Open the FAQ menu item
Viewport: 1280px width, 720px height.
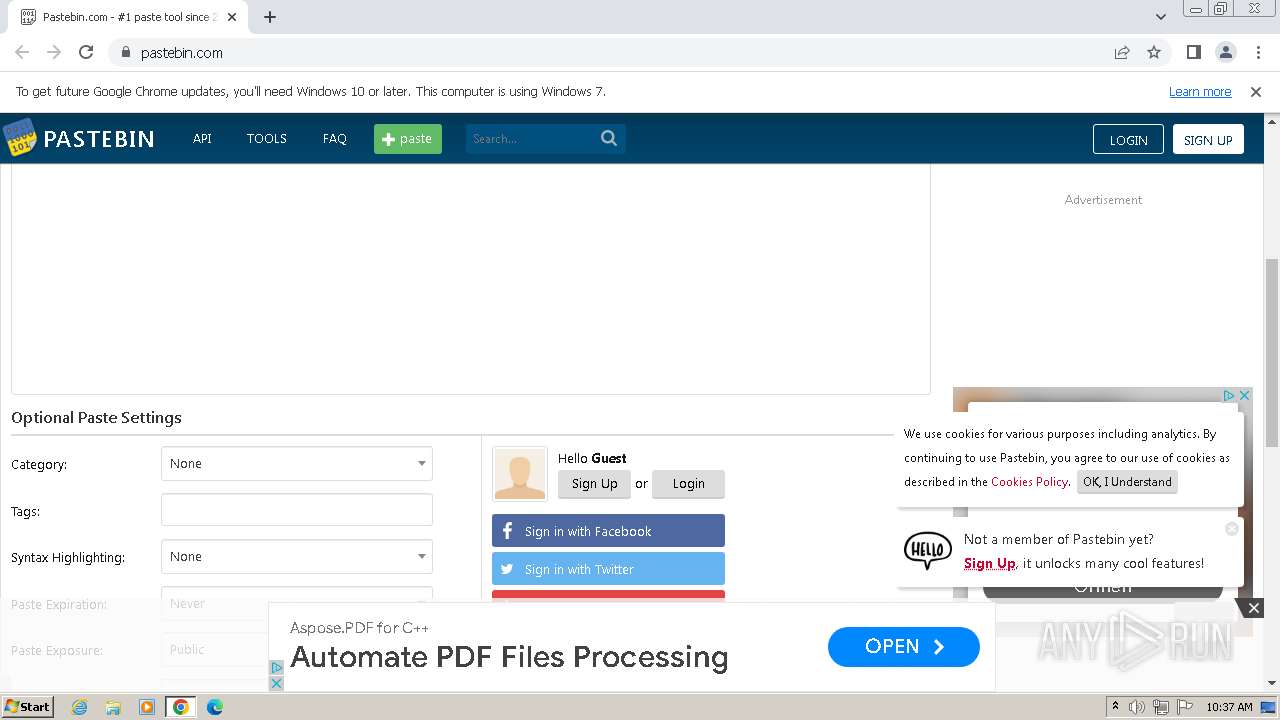(335, 138)
